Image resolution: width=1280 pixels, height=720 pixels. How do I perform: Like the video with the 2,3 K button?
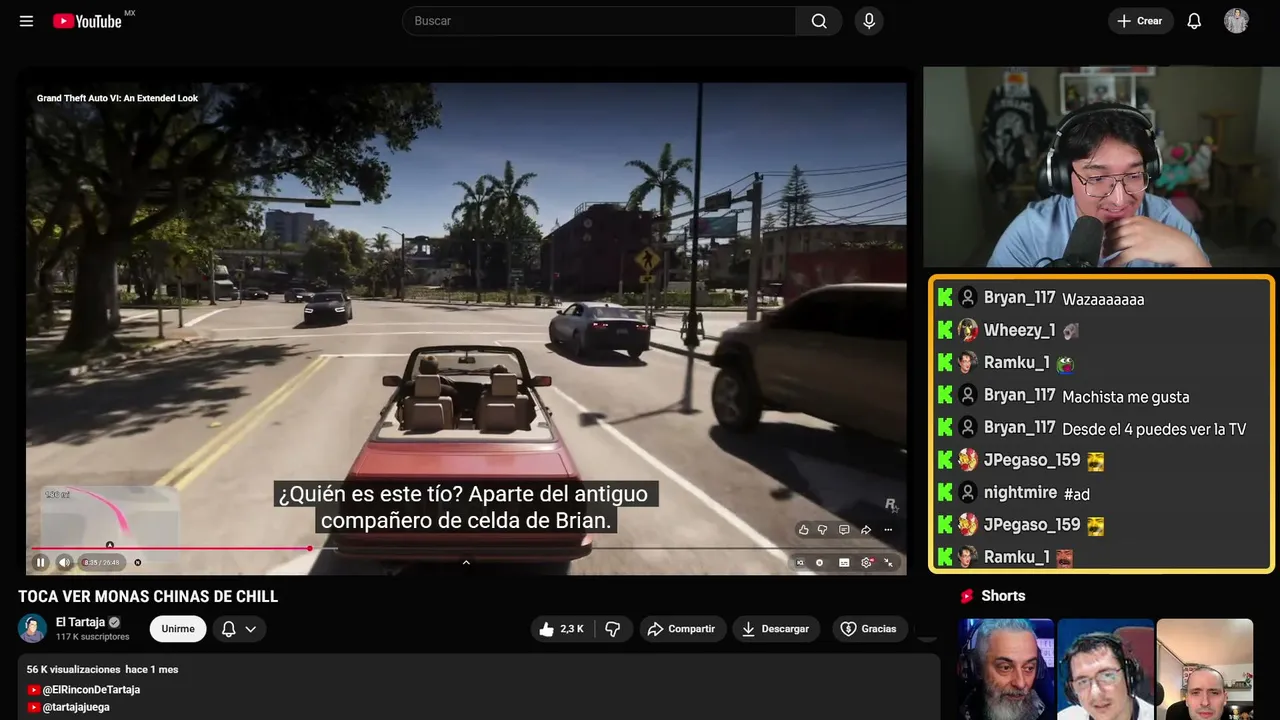[x=561, y=629]
